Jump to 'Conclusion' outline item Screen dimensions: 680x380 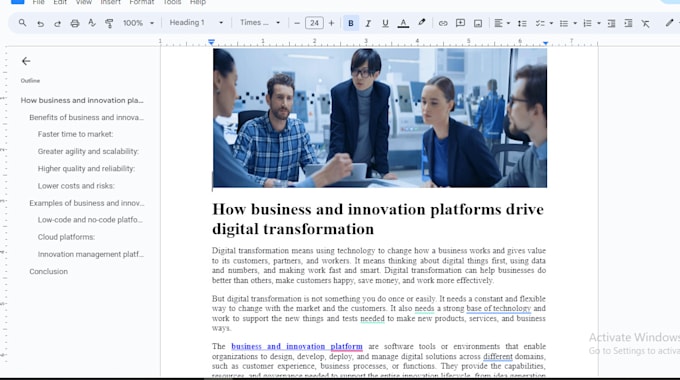pos(49,272)
